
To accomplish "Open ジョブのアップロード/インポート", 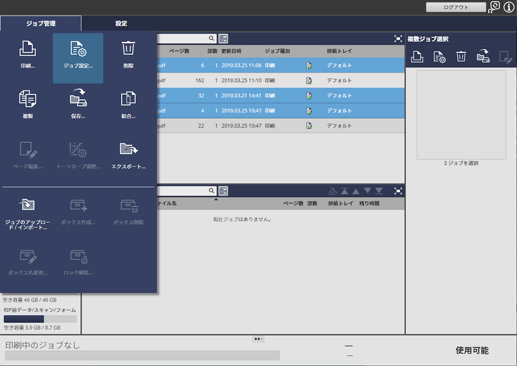I will coord(28,214).
